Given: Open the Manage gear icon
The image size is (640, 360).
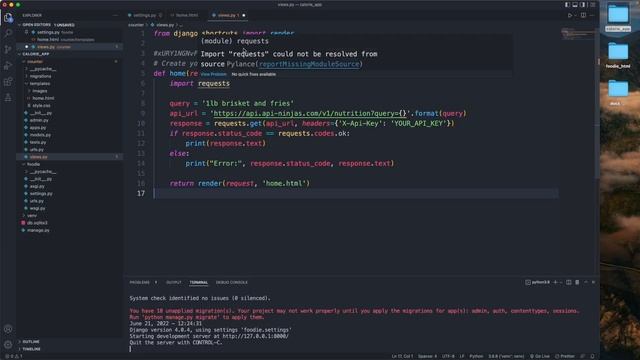Looking at the screenshot, I should 8,345.
